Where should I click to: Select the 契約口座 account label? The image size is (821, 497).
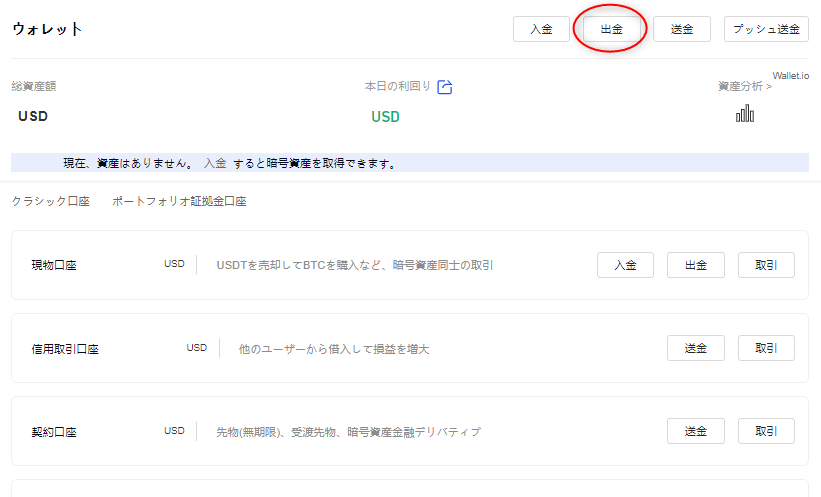54,432
